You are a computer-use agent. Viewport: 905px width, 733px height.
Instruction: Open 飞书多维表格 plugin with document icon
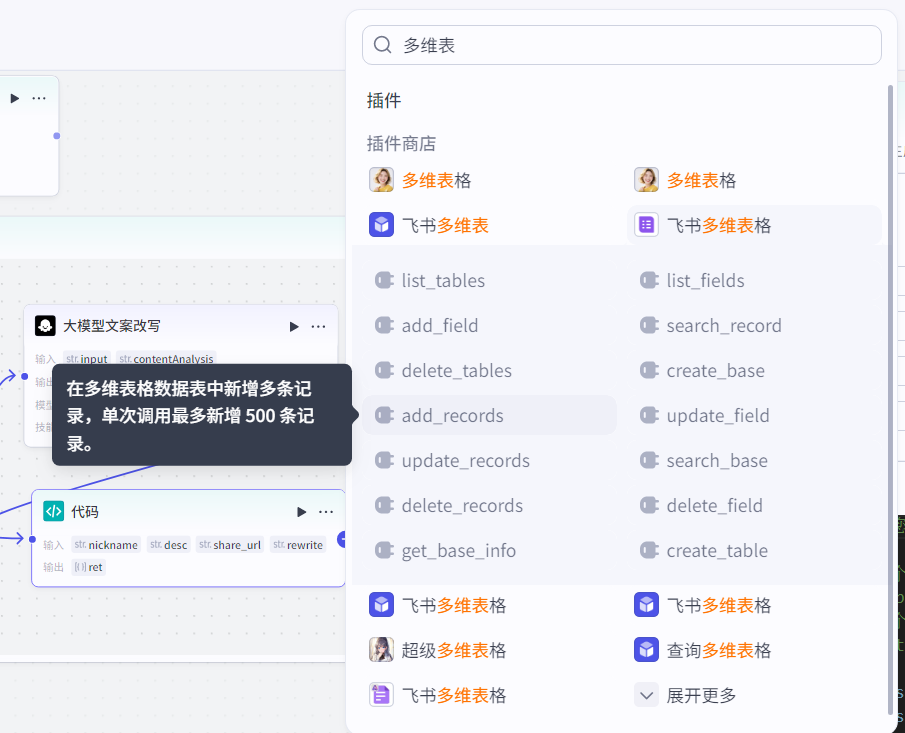[437, 695]
